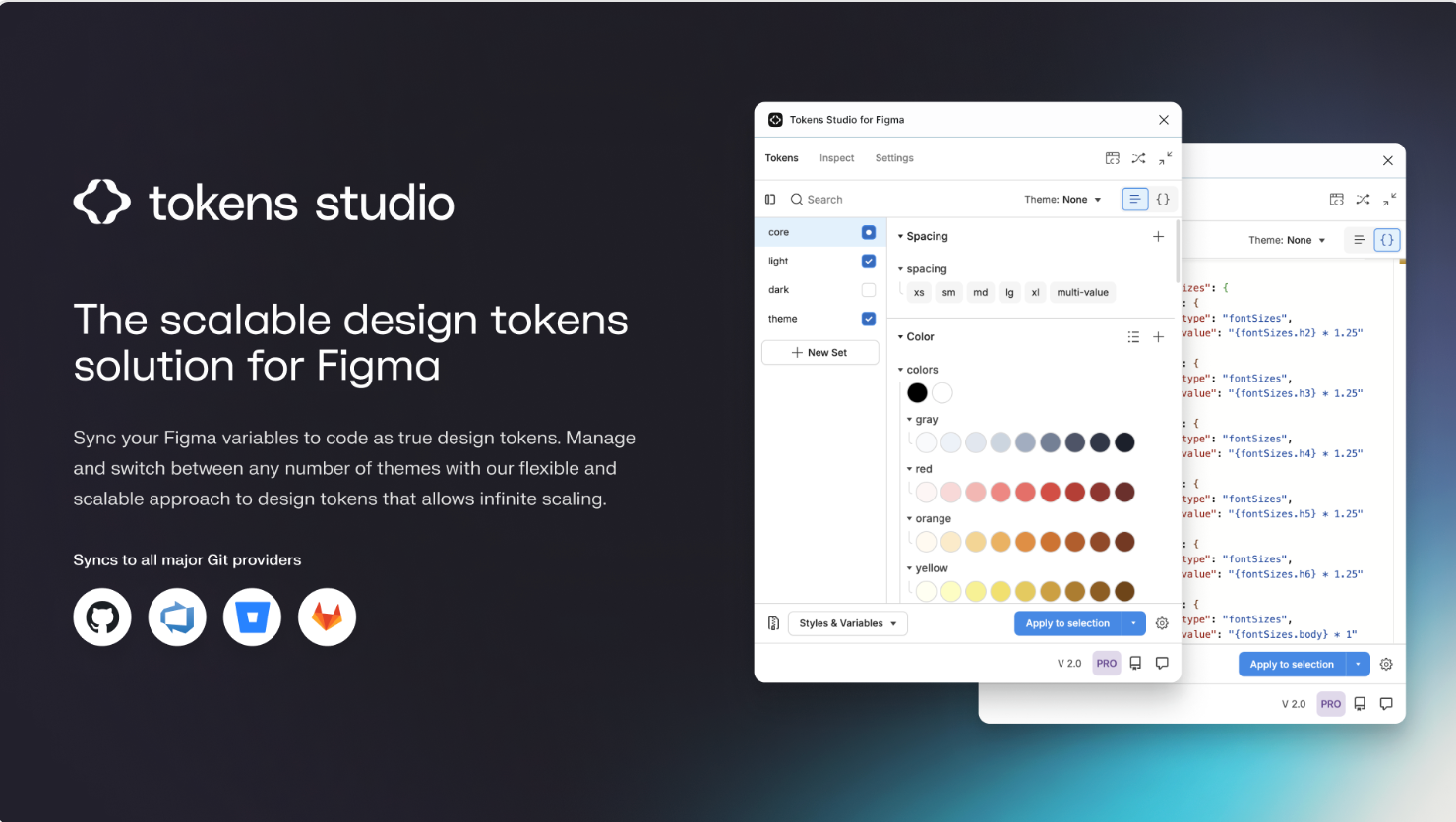
Task: Click the minimize plugin size arrows icon
Action: (1165, 158)
